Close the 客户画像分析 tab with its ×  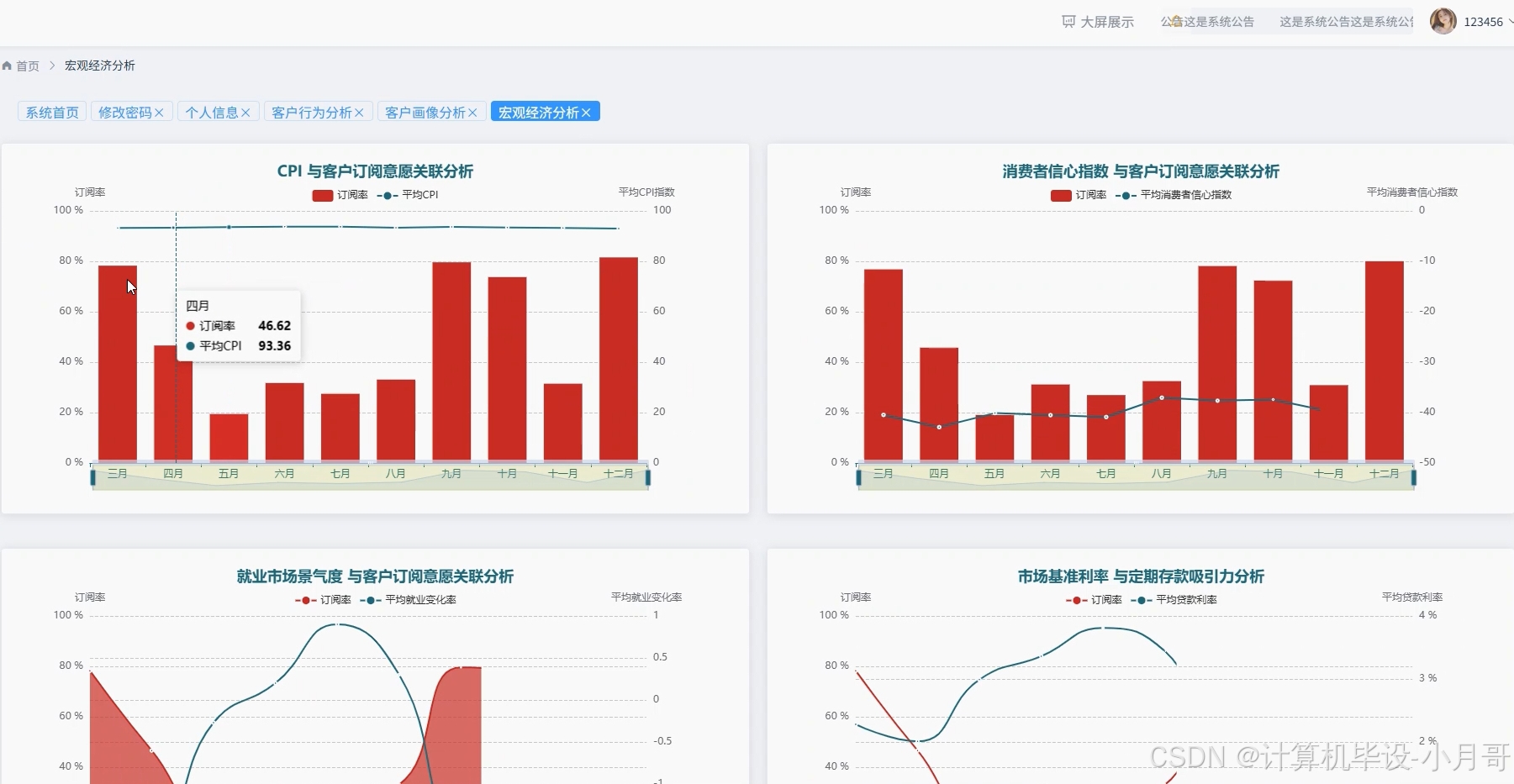472,113
